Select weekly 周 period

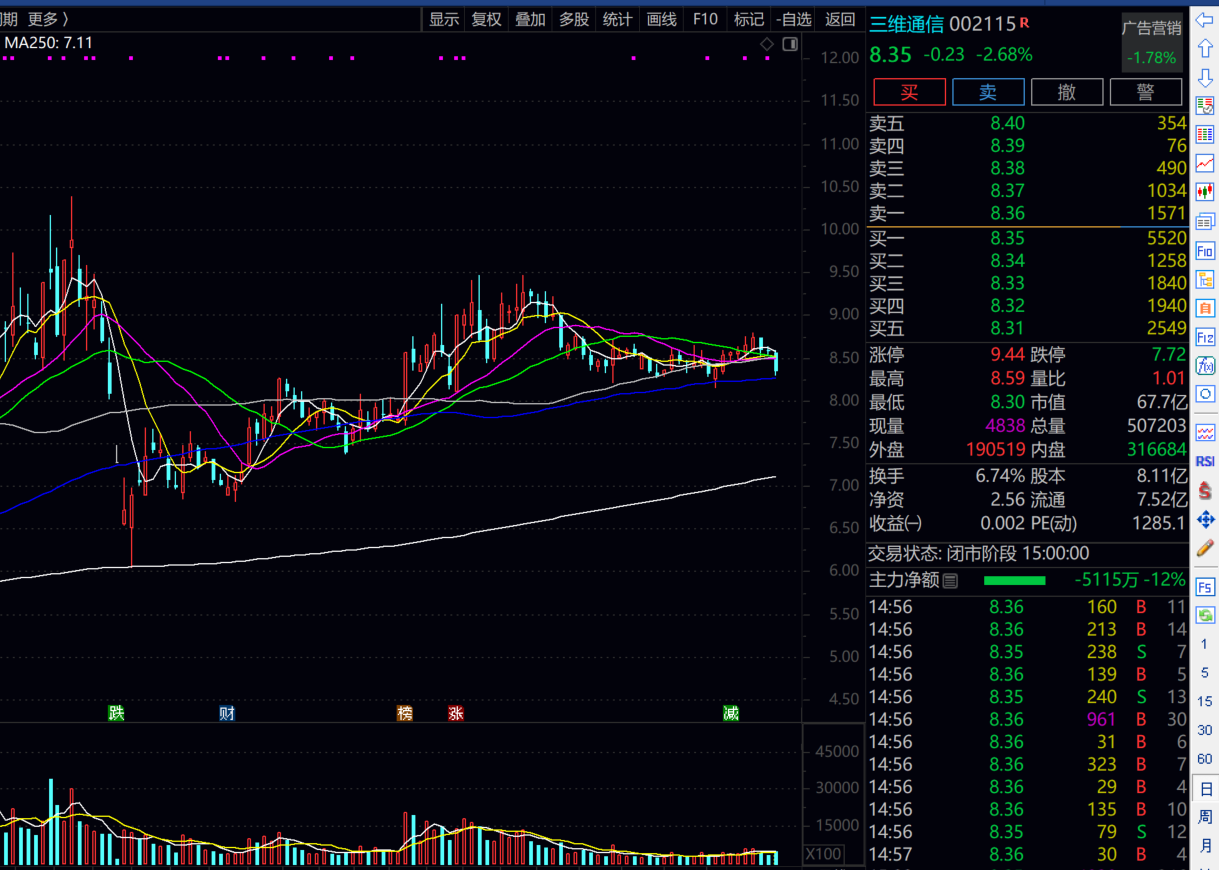click(1205, 818)
